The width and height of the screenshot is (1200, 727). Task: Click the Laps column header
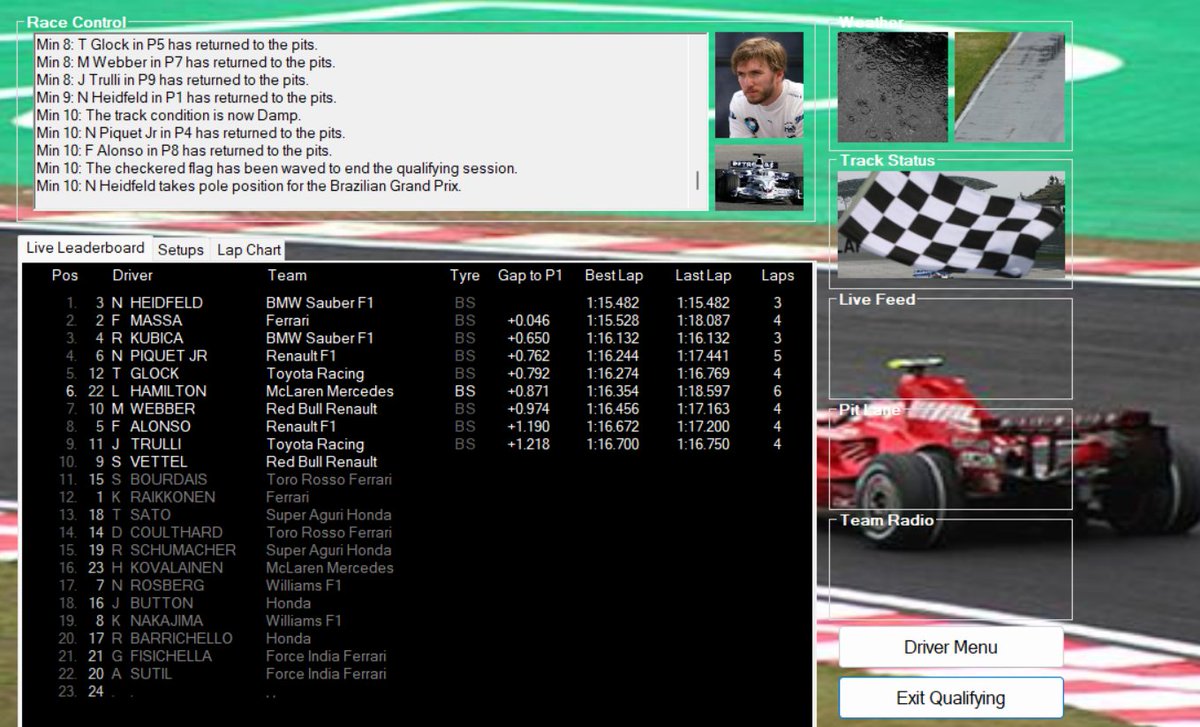[x=777, y=275]
